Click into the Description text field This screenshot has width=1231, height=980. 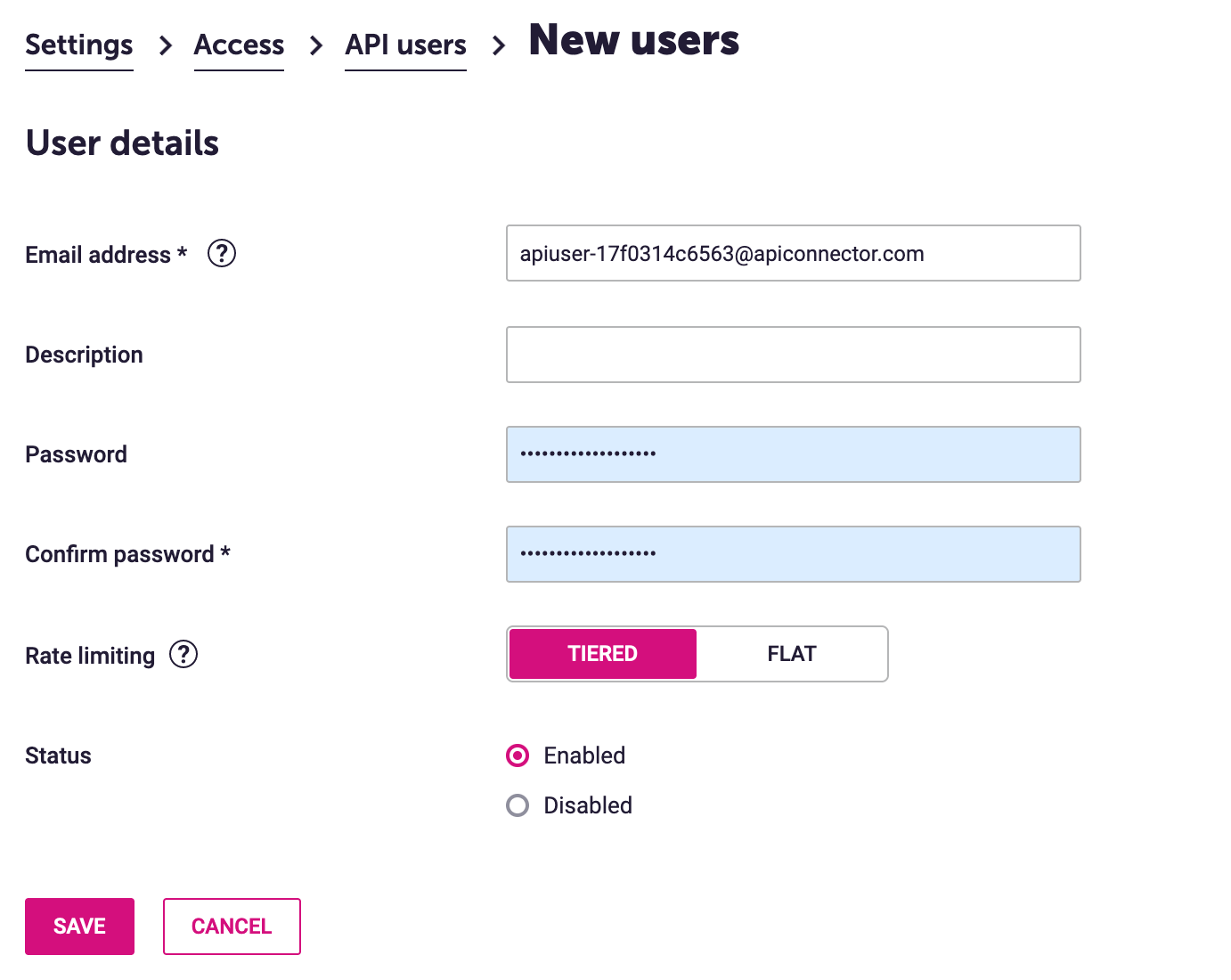pyautogui.click(x=793, y=355)
